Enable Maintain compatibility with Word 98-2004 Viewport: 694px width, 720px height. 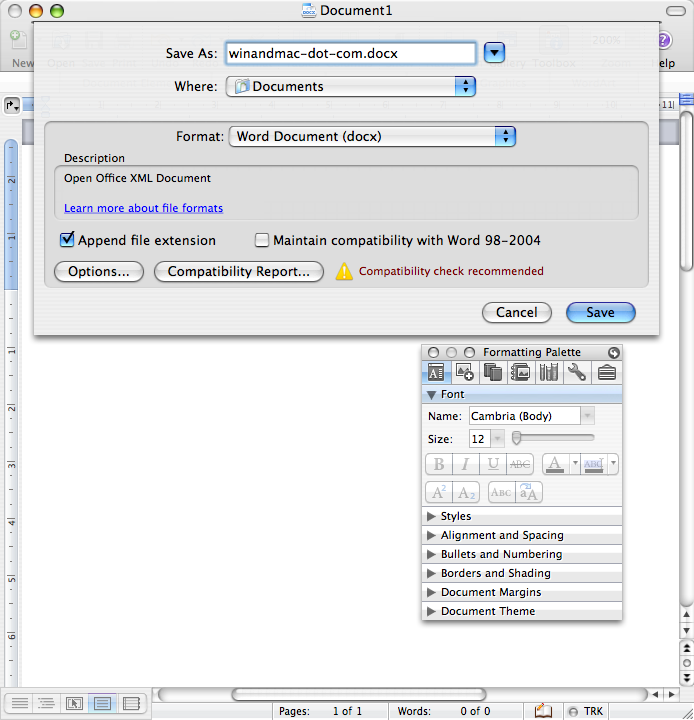point(262,240)
